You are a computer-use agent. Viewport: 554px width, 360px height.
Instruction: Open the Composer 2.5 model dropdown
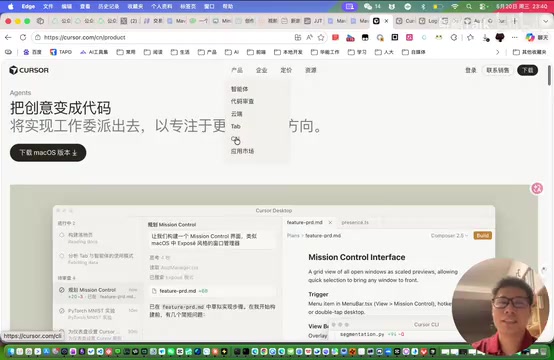(x=449, y=236)
